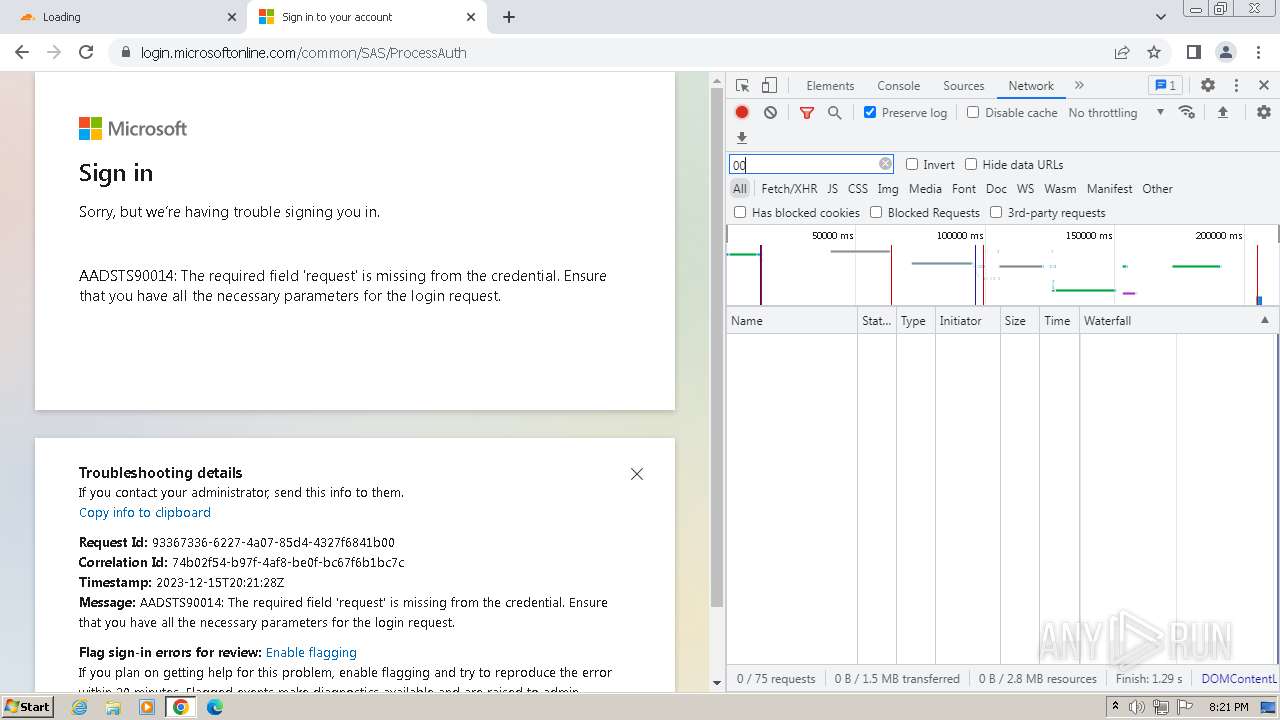Filter requests by Doc type
1280x720 pixels.
[x=996, y=188]
